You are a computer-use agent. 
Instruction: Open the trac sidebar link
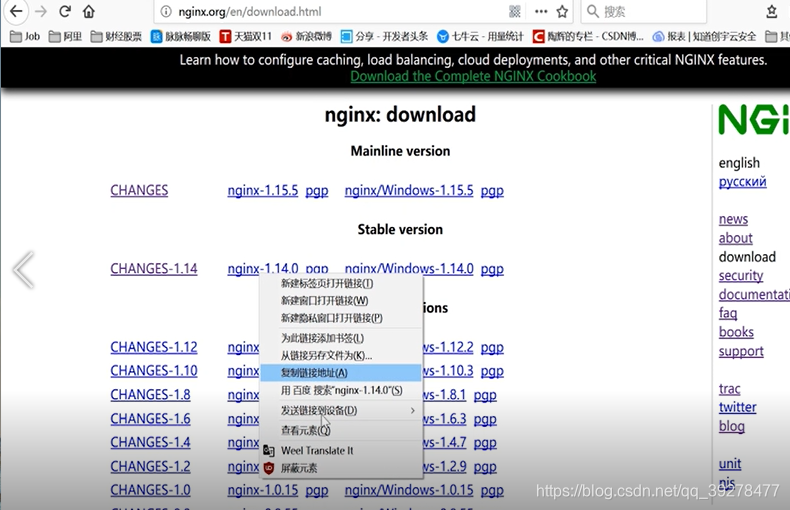click(x=730, y=389)
